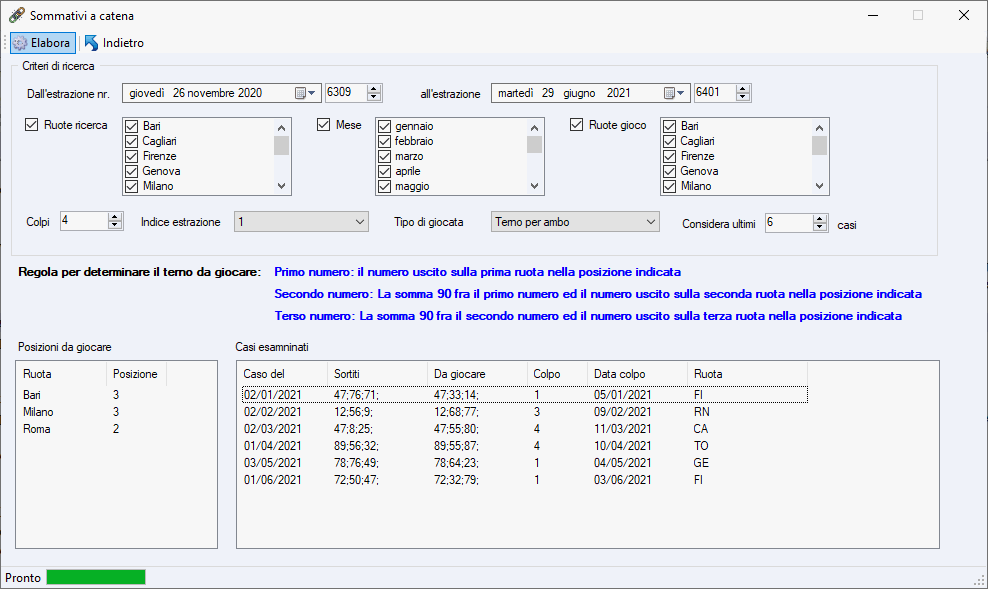Increase the Considera ultimi casi value
The image size is (988, 589).
[x=820, y=219]
